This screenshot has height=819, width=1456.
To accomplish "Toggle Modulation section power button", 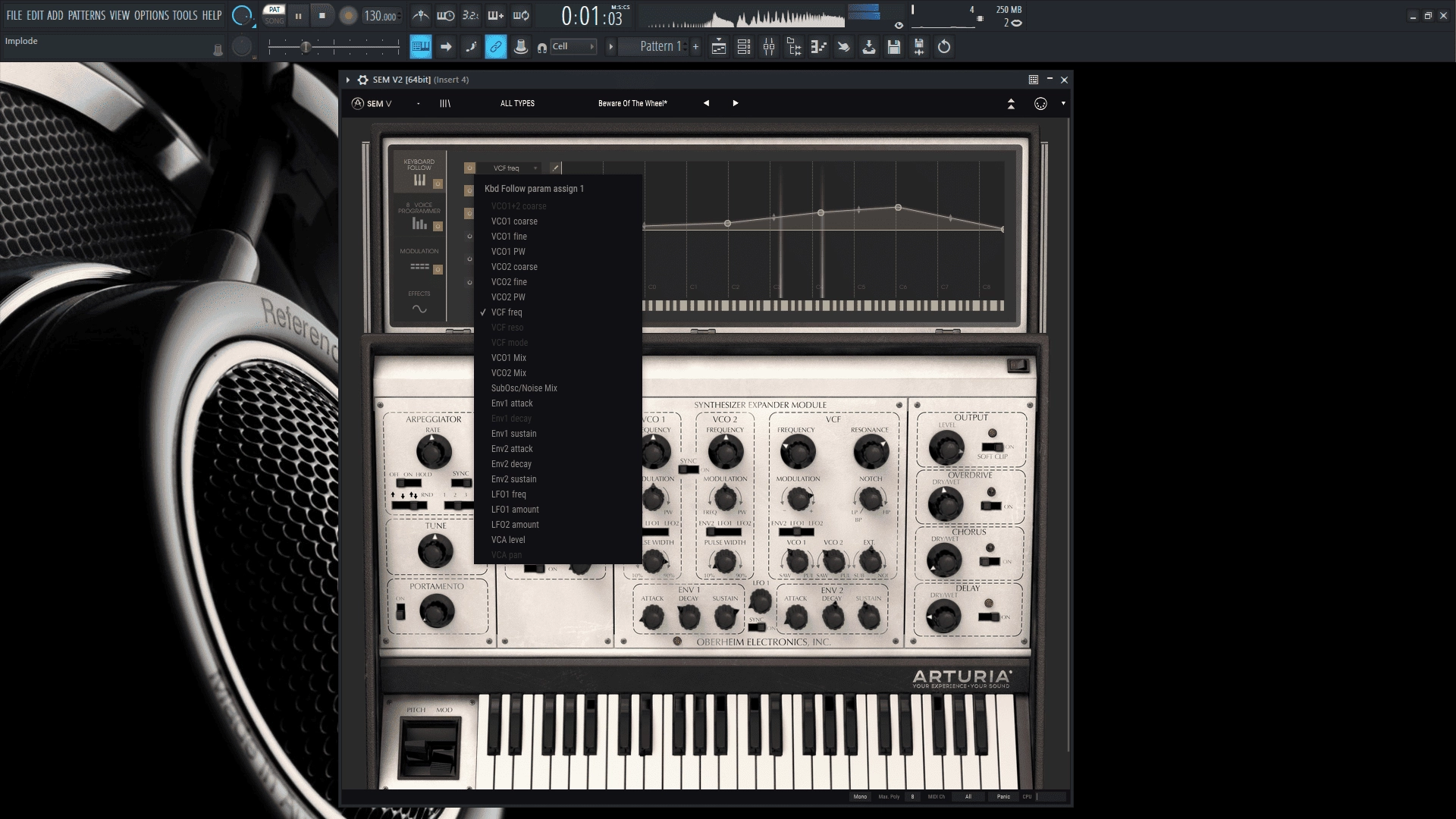I will coord(438,269).
